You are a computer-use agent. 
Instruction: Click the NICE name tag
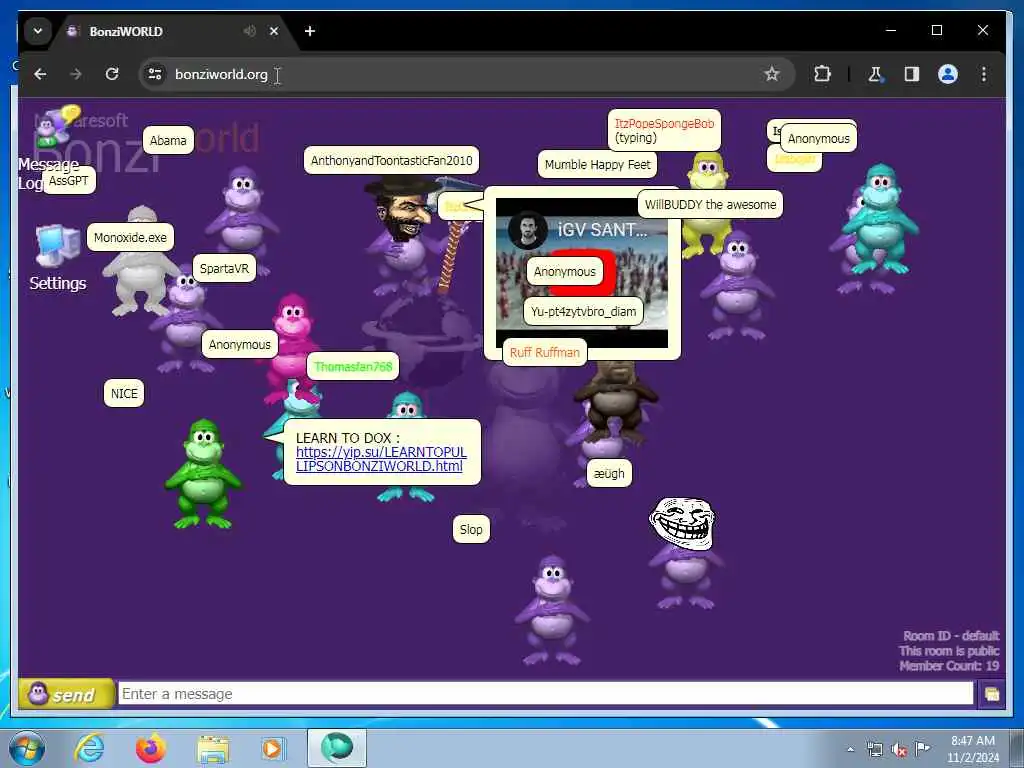coord(124,394)
